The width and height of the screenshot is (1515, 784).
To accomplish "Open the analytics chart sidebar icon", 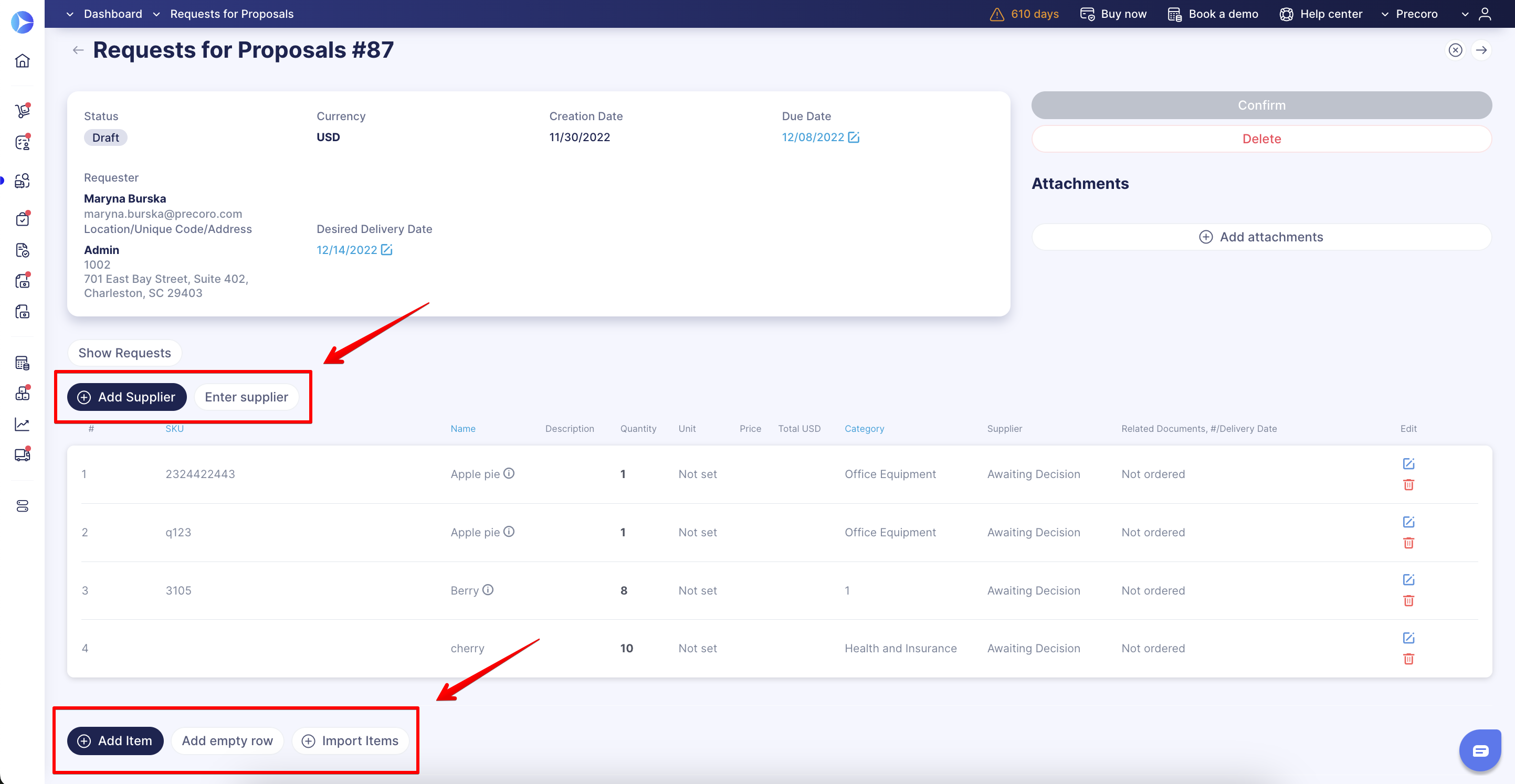I will (23, 425).
